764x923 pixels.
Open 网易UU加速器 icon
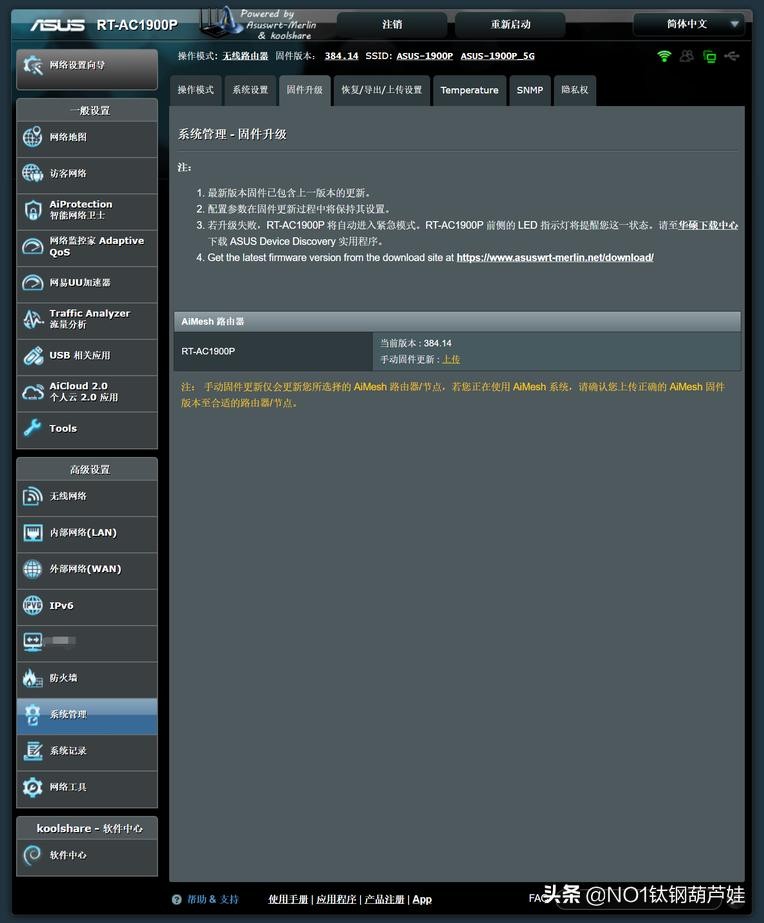pos(32,283)
